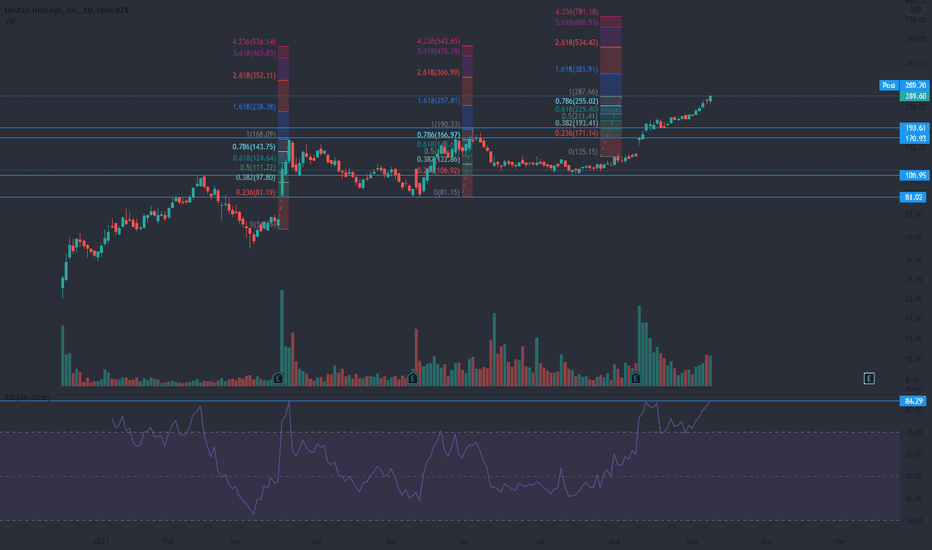Viewport: 932px width, 550px height.
Task: Click the Oct label on time axis
Action: (x=766, y=541)
